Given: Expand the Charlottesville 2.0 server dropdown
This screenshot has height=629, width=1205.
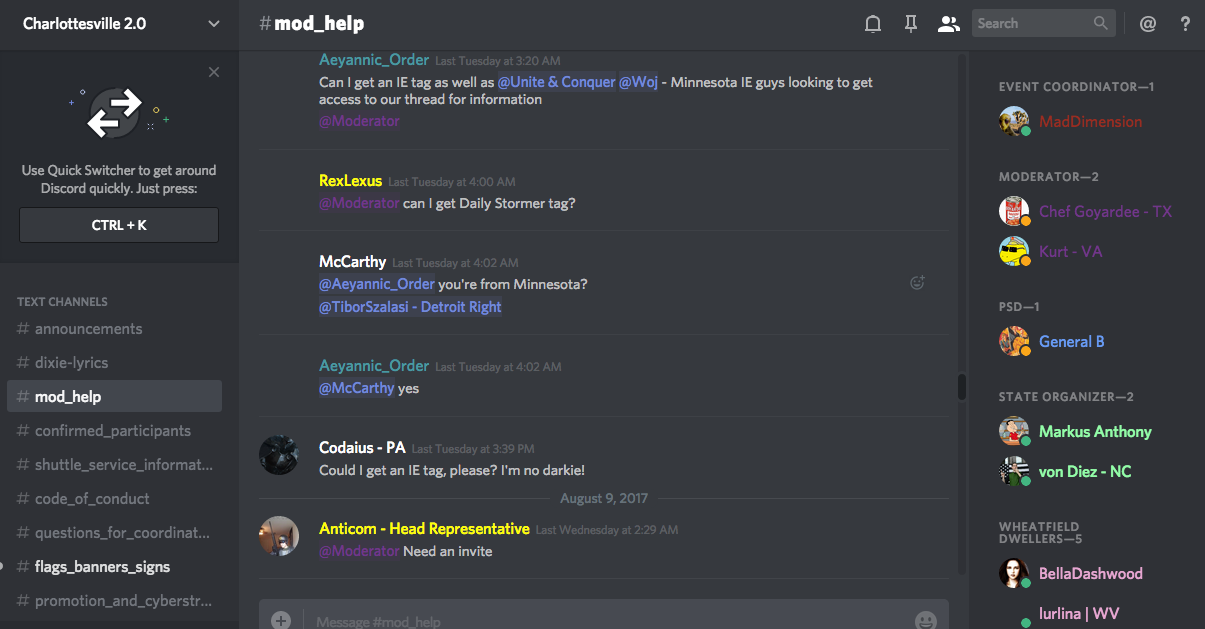Looking at the screenshot, I should tap(214, 24).
